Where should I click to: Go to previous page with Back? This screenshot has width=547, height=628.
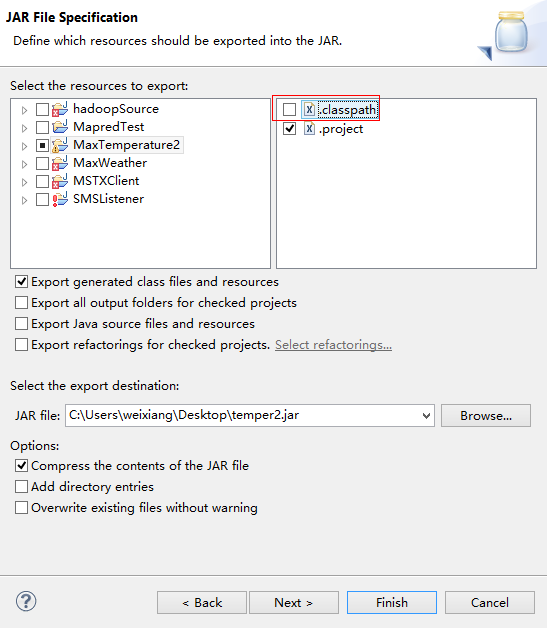click(x=202, y=602)
